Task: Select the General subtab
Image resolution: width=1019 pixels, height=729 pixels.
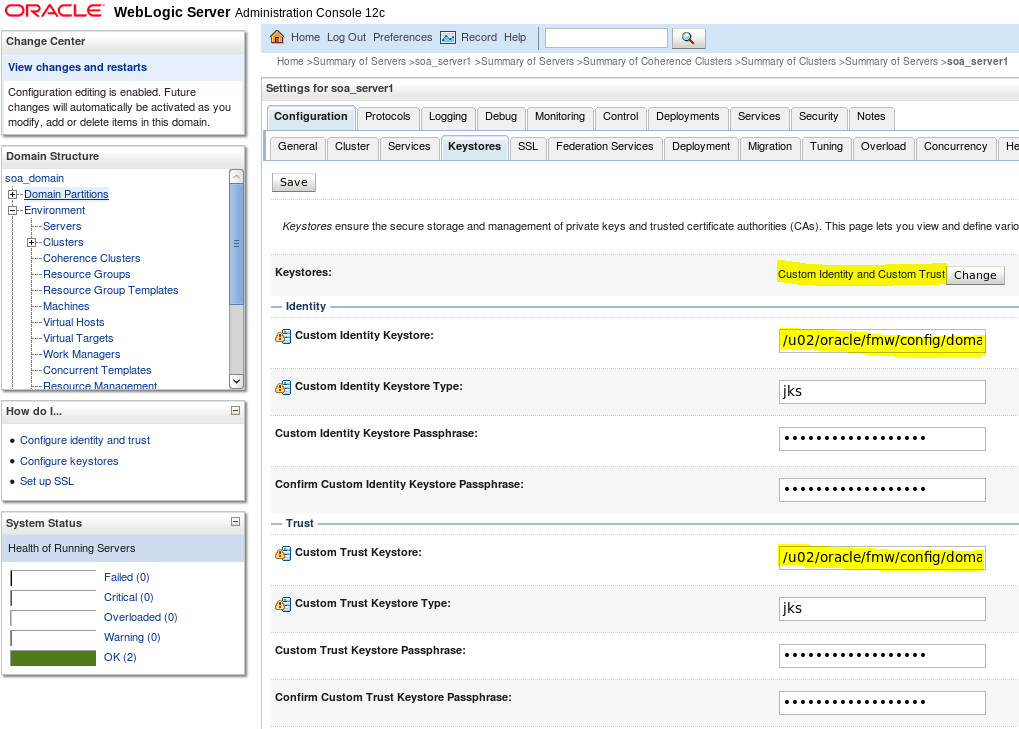Action: 297,147
